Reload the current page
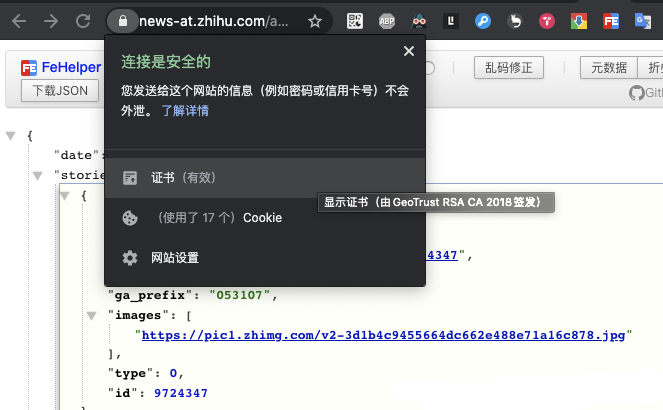 click(83, 21)
